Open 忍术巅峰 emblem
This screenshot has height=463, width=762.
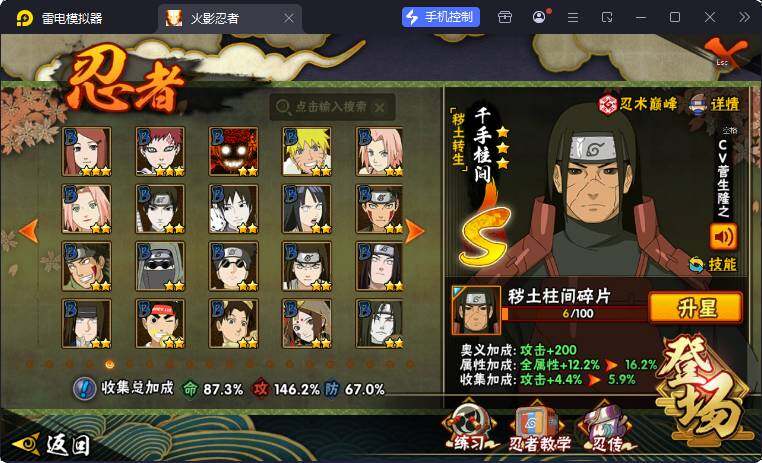point(637,103)
